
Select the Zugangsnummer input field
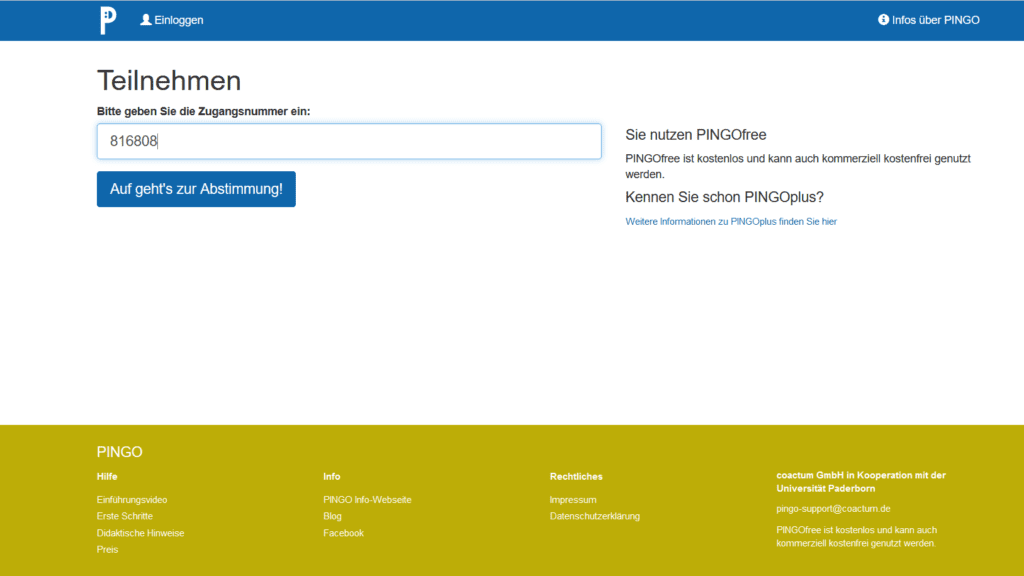pos(348,141)
